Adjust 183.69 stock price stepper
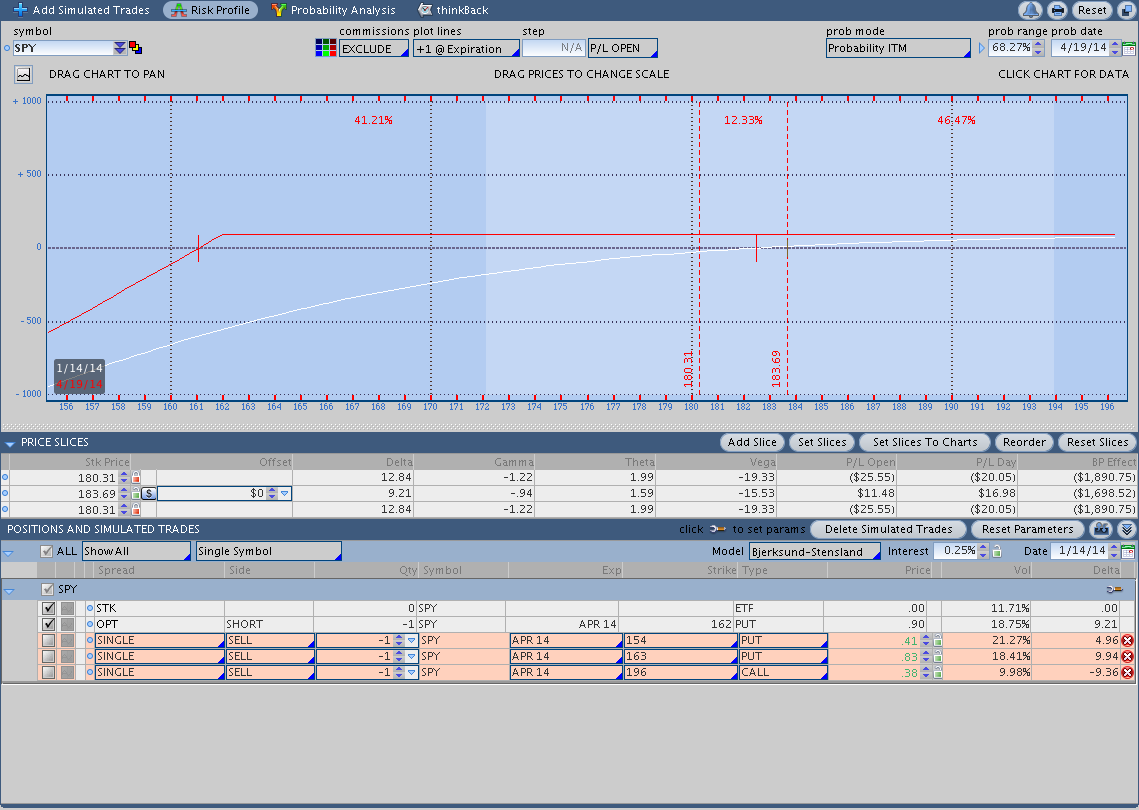The width and height of the screenshot is (1139, 810). [124, 493]
